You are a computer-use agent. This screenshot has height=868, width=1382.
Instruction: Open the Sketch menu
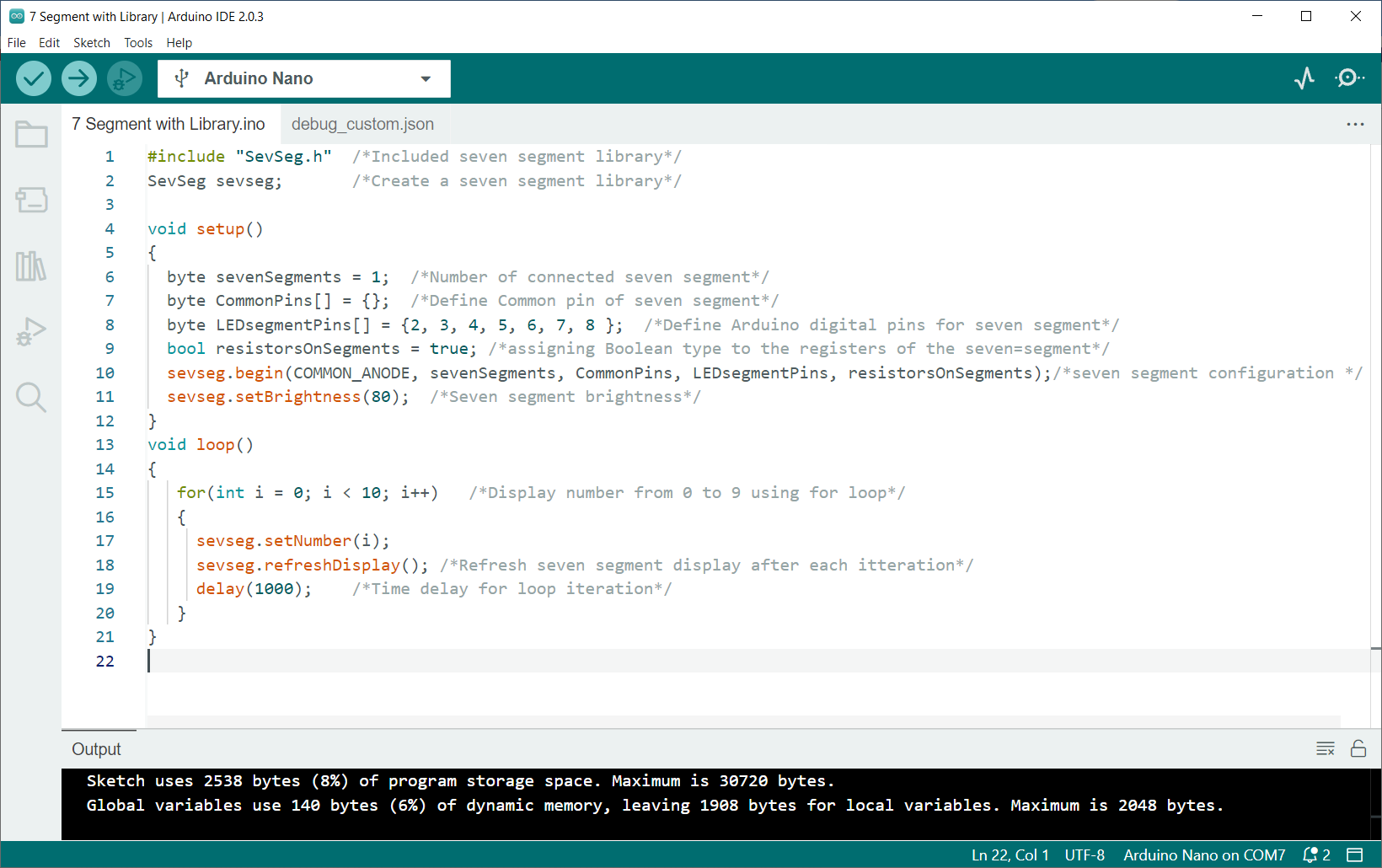coord(92,42)
